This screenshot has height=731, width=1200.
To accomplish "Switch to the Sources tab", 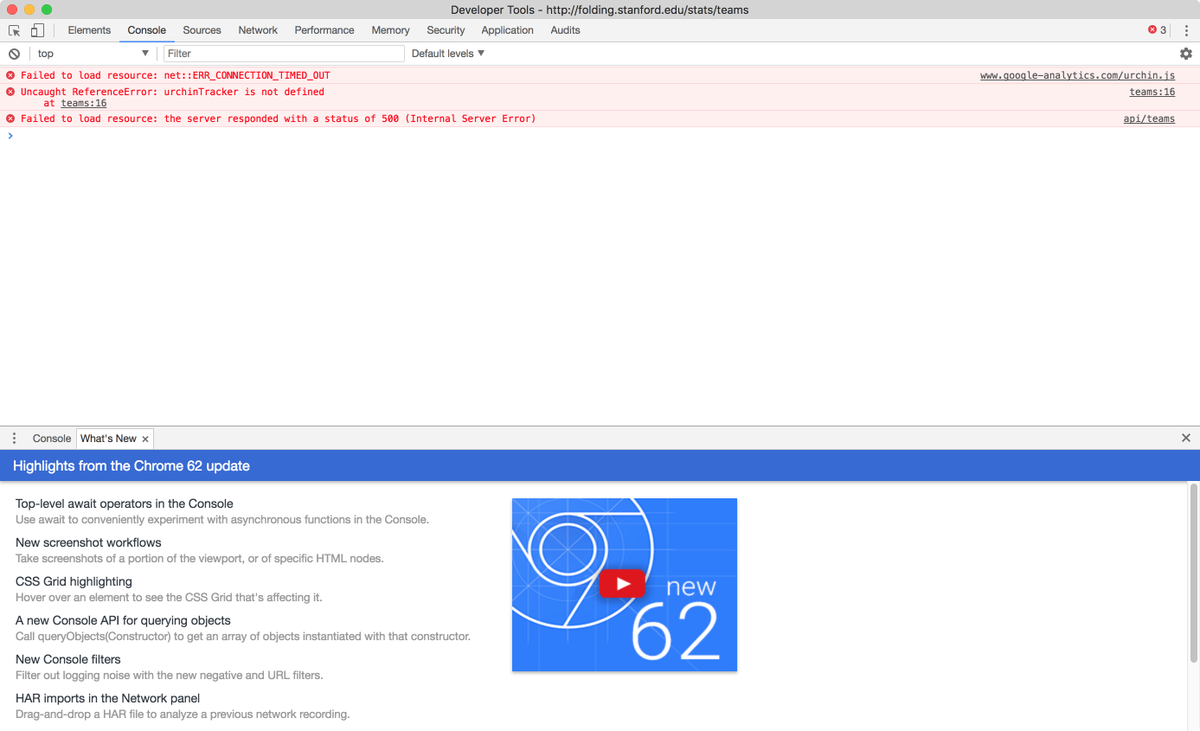I will (202, 30).
